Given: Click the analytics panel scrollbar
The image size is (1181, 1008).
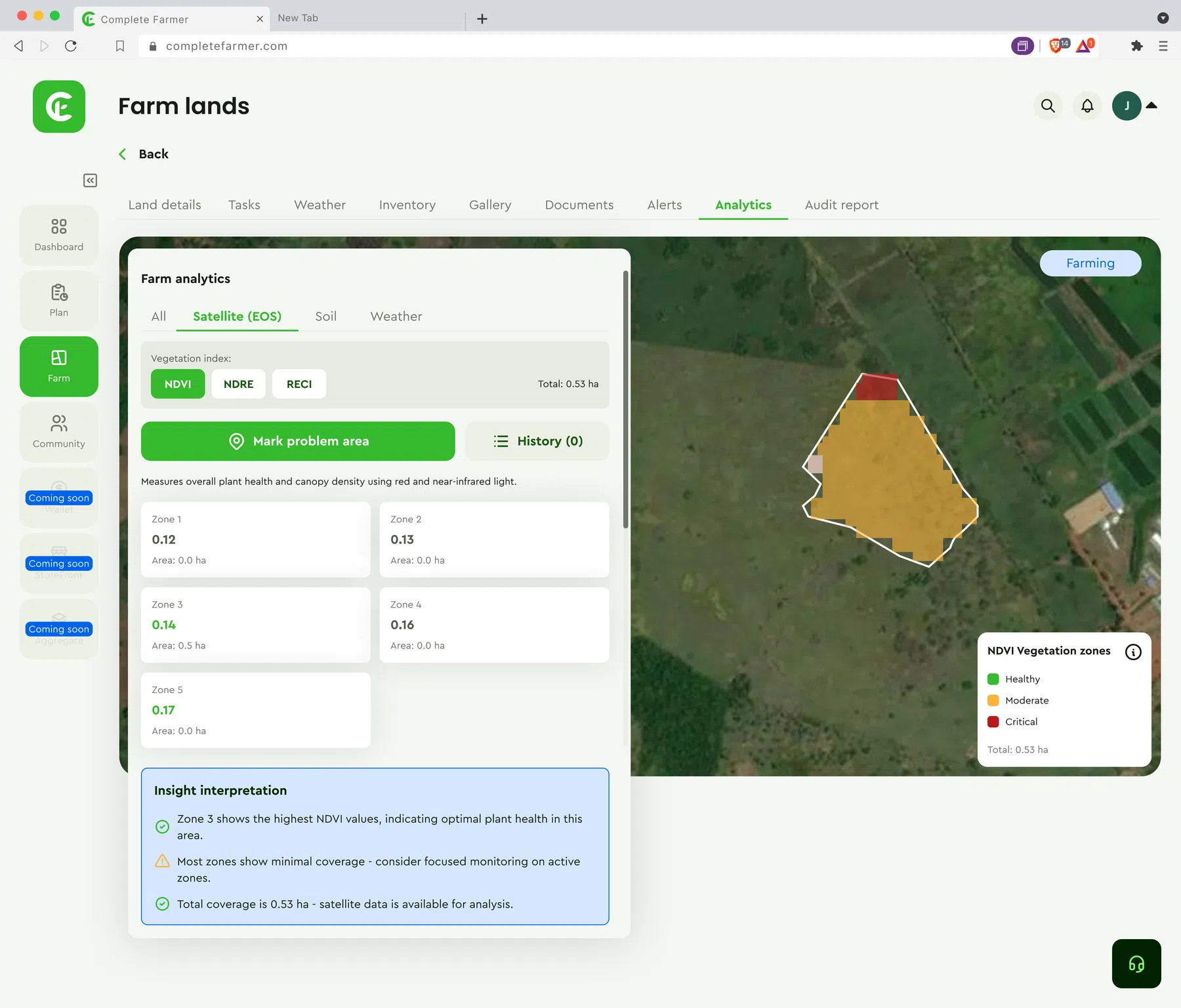Looking at the screenshot, I should 626,399.
